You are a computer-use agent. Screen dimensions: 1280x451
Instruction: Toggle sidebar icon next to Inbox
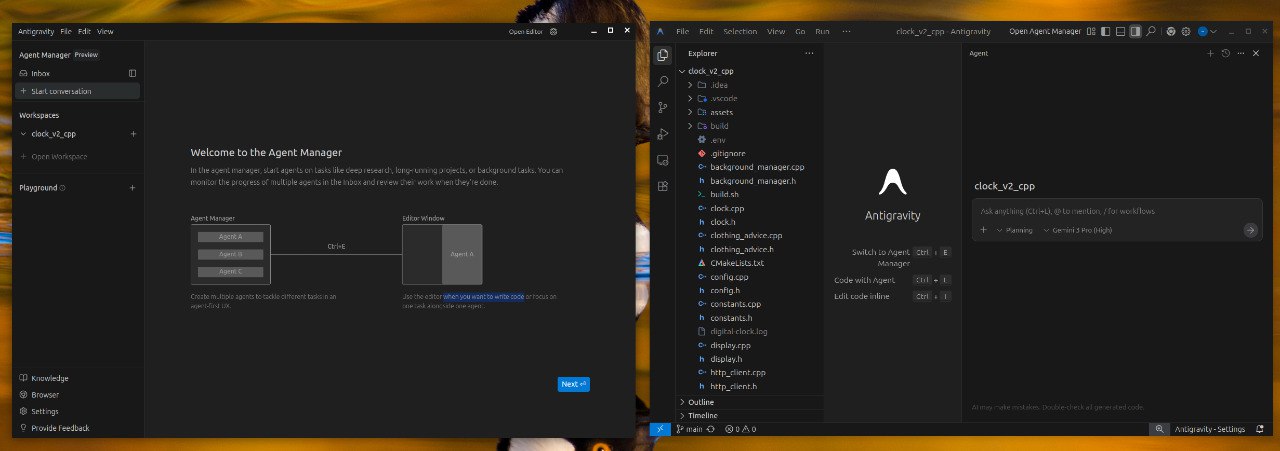click(133, 73)
